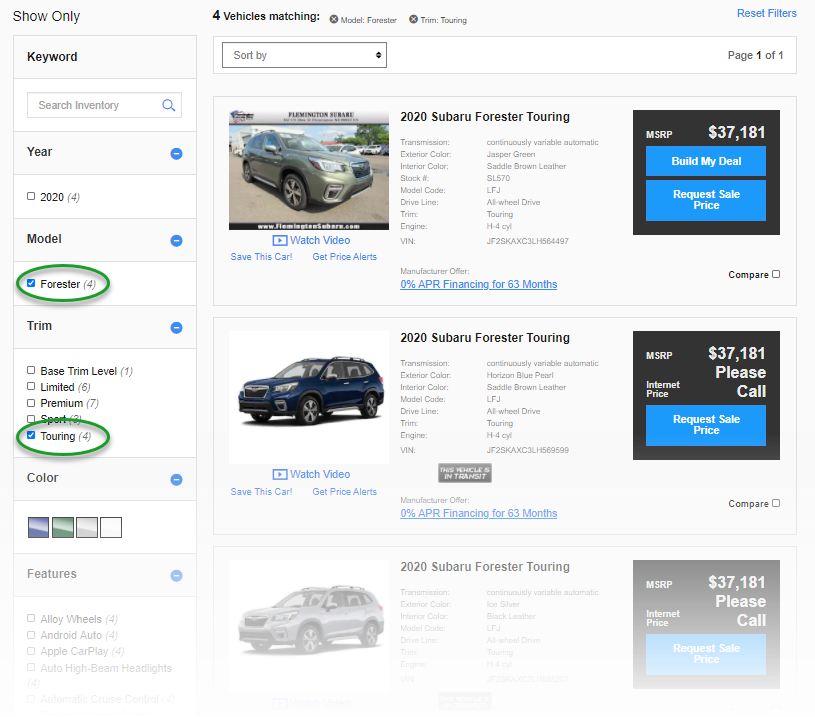Click Build My Deal button
The image size is (815, 717).
706,161
